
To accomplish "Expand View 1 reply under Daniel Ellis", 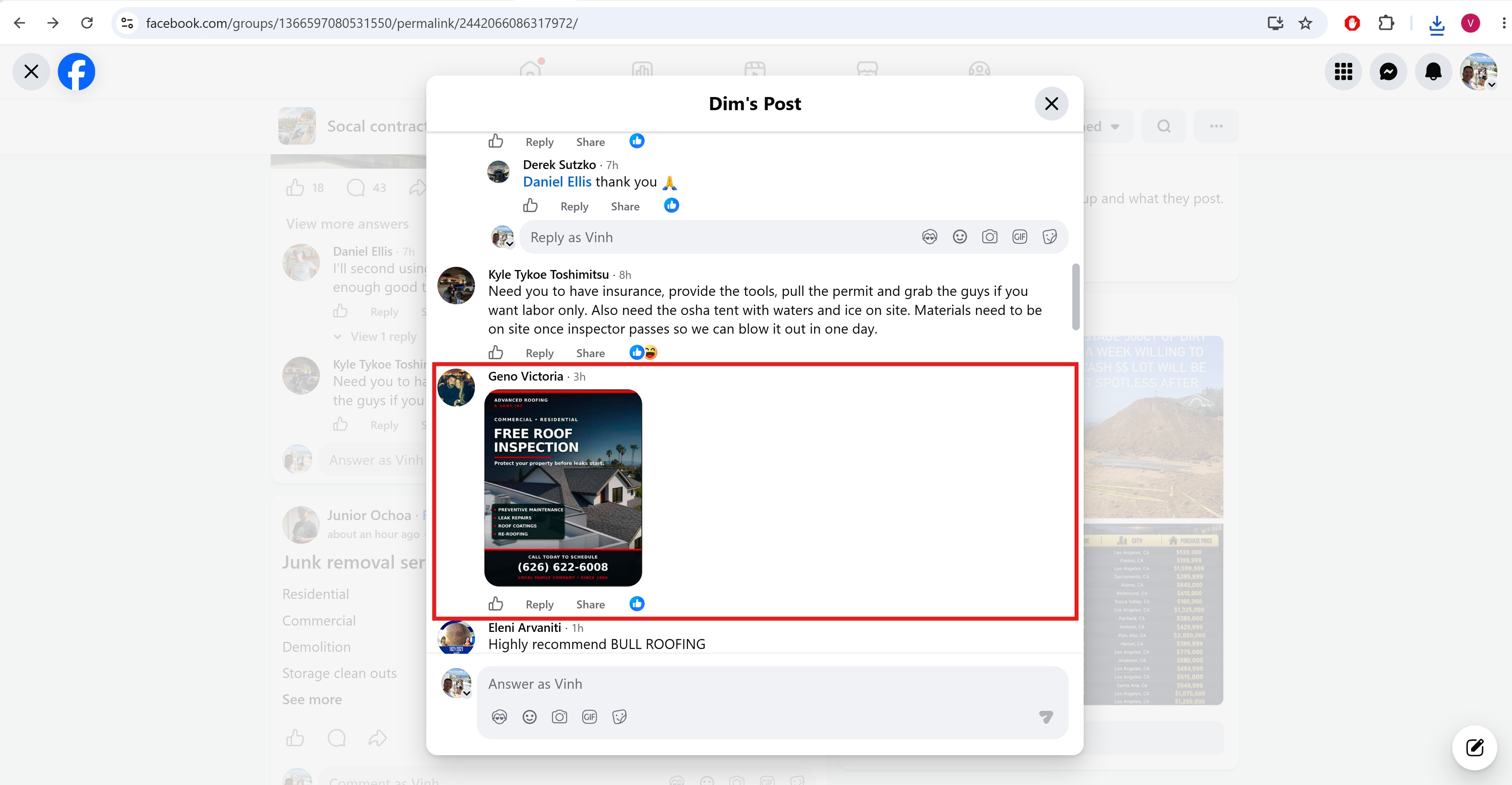I will click(x=383, y=337).
